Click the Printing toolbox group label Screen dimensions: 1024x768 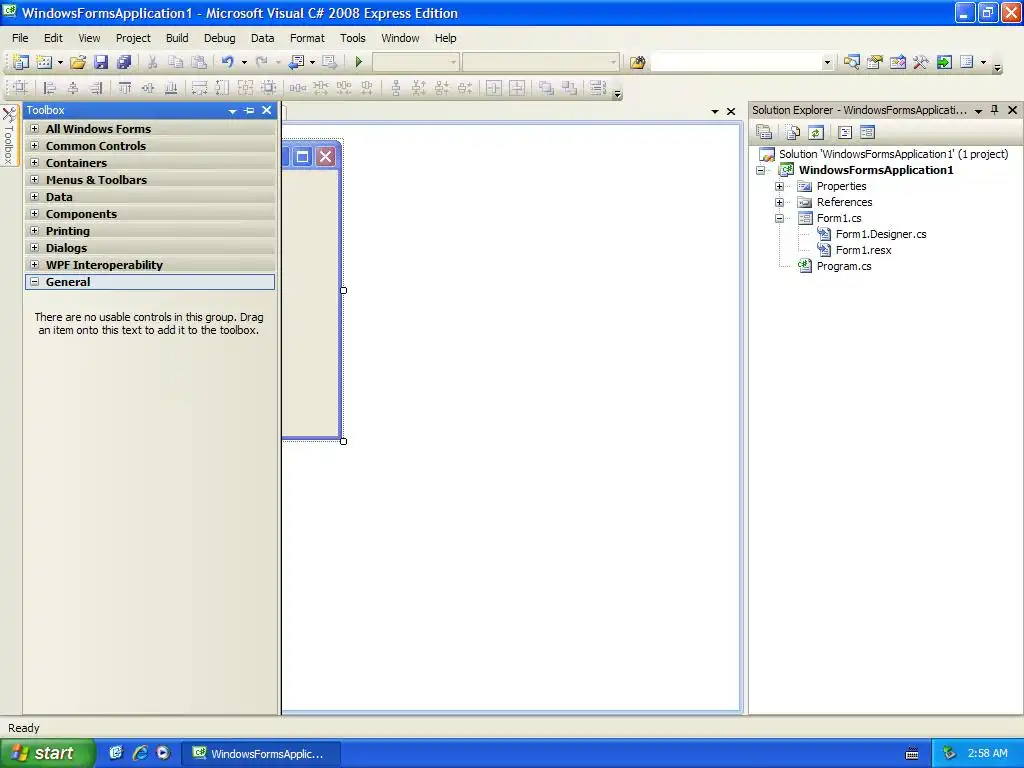[68, 231]
